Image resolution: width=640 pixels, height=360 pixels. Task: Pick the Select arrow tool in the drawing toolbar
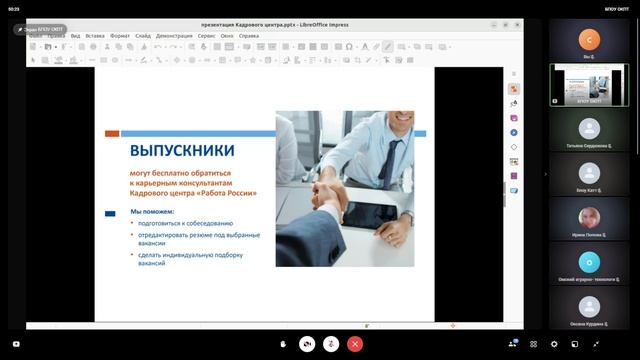pyautogui.click(x=33, y=60)
